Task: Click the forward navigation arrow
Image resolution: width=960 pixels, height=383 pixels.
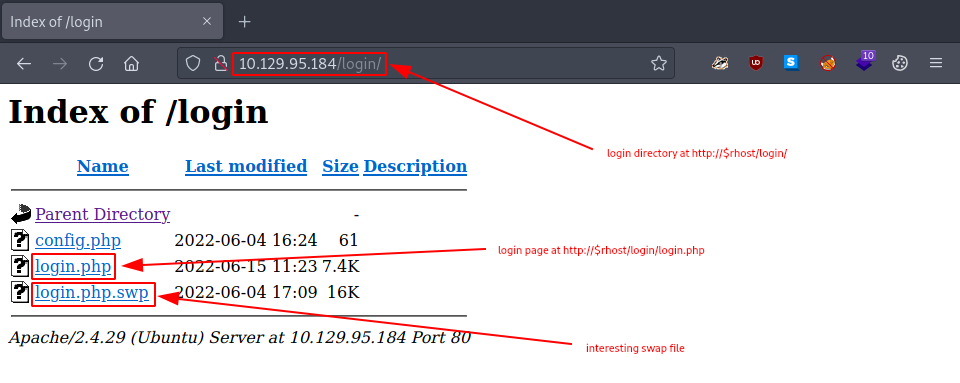Action: point(60,64)
